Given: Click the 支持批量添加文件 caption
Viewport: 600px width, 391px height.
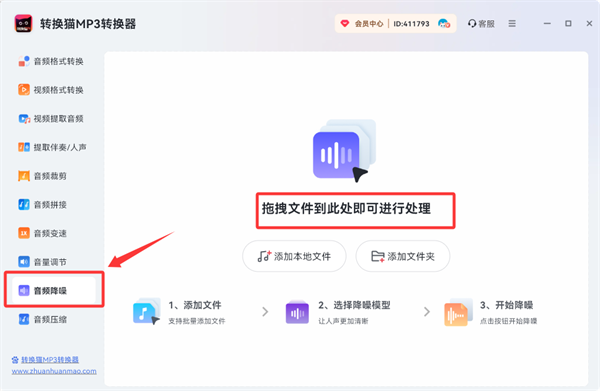Looking at the screenshot, I should point(197,321).
